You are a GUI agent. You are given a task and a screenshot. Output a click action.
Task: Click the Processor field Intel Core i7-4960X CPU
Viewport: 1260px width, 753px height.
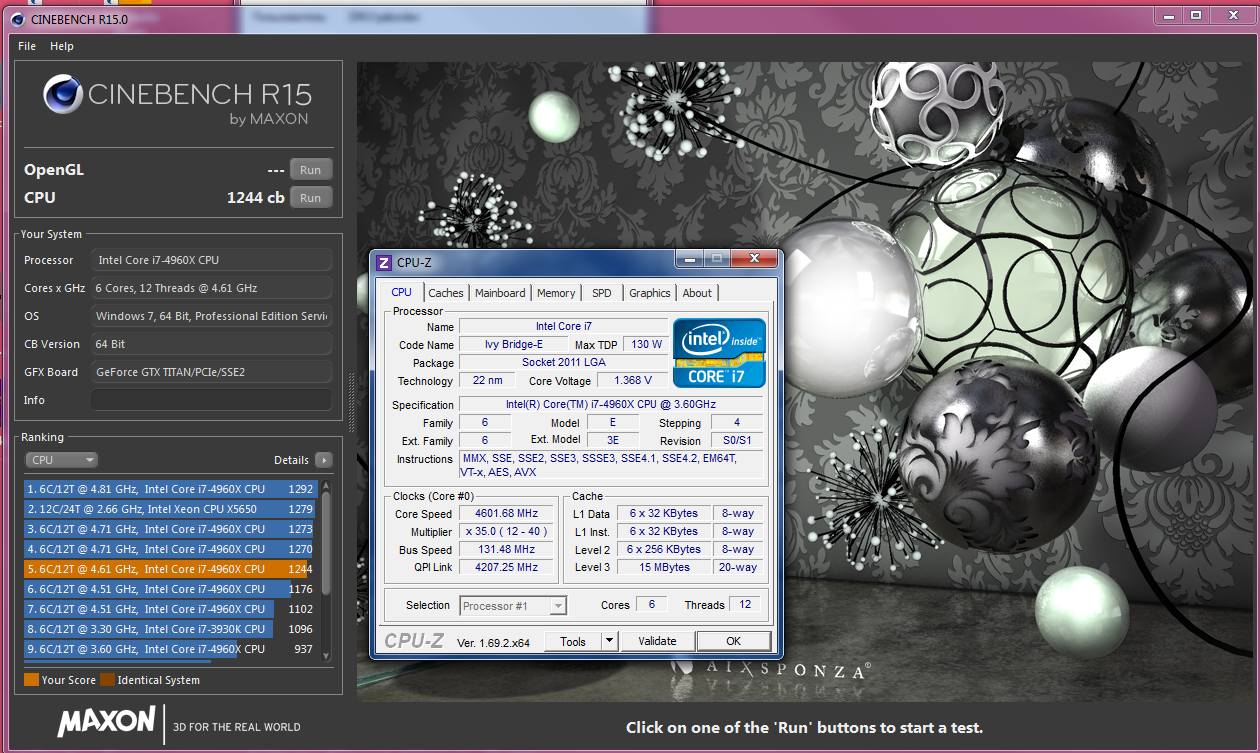click(211, 260)
